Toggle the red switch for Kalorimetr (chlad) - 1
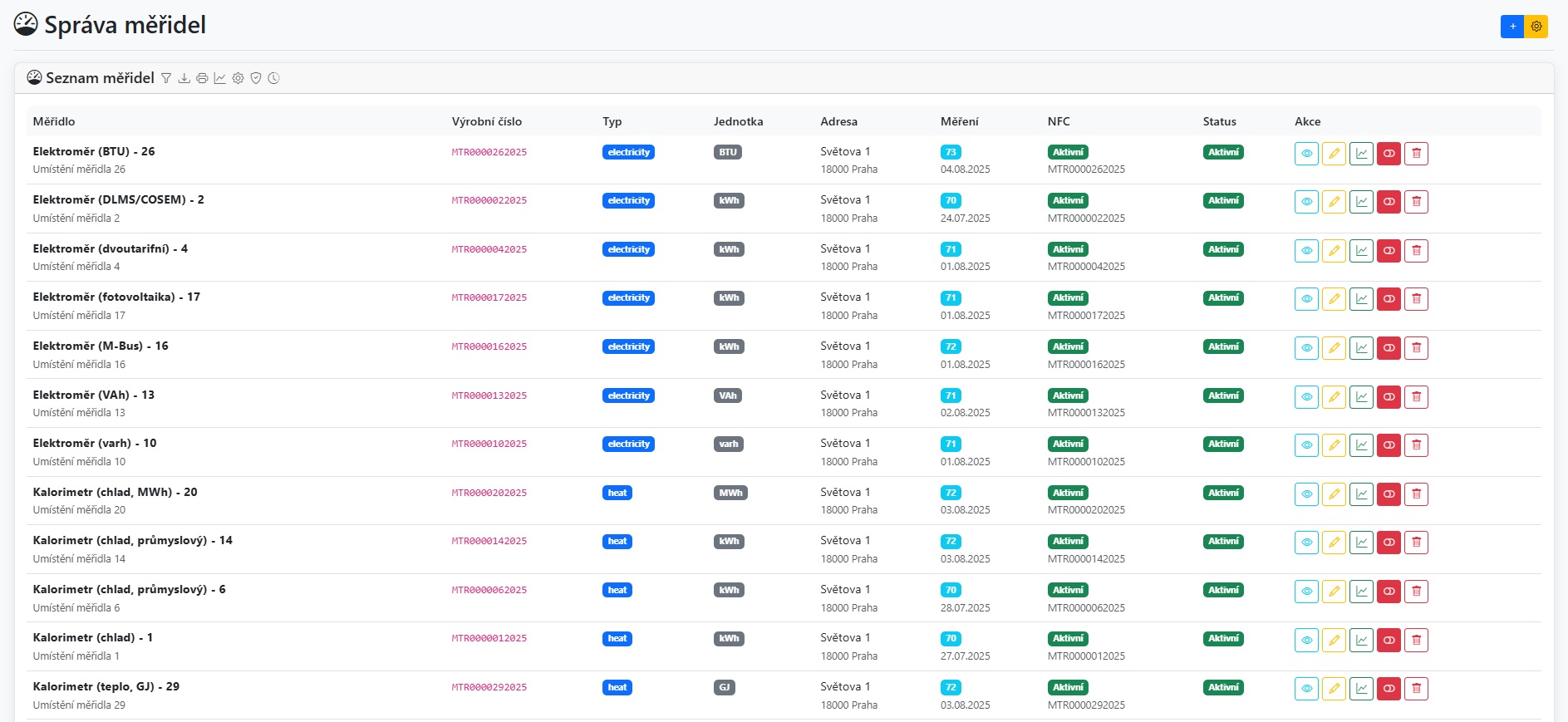The image size is (1568, 722). pyautogui.click(x=1389, y=640)
